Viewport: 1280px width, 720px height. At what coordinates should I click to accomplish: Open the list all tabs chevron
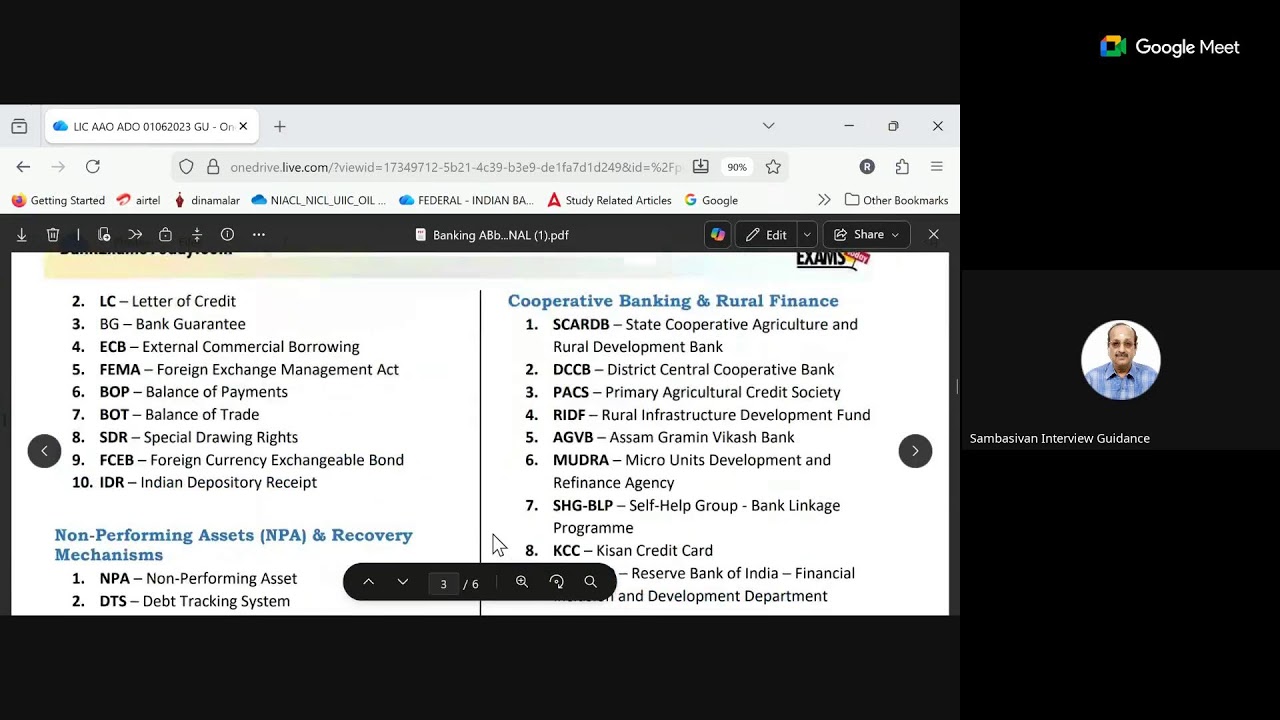coord(768,126)
